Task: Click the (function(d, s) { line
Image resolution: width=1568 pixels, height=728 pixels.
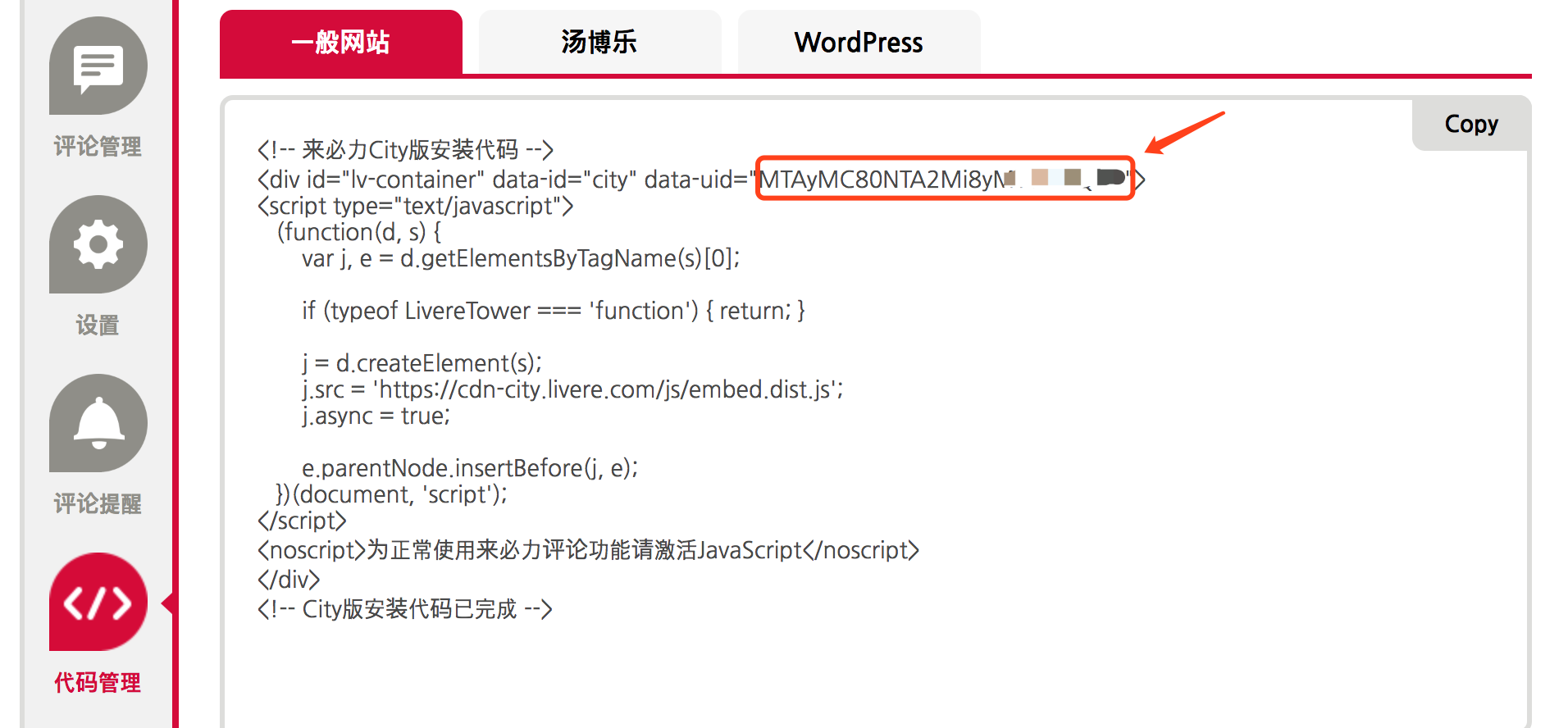Action: (359, 232)
